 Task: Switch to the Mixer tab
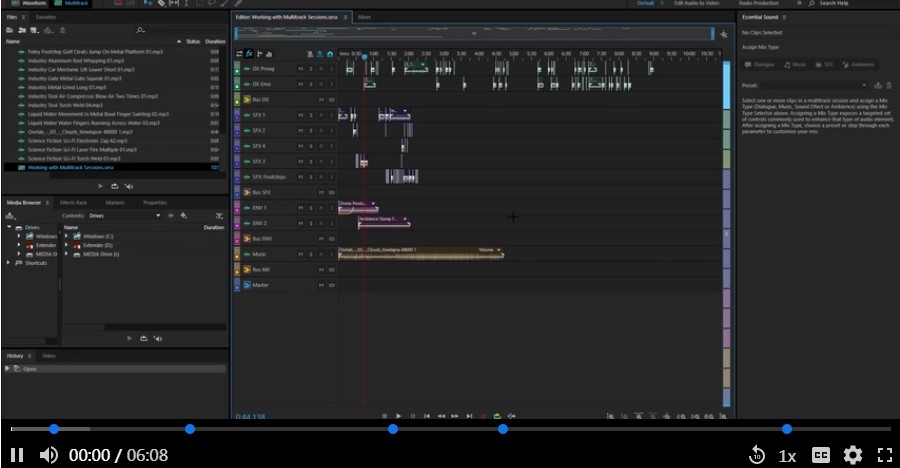point(364,17)
